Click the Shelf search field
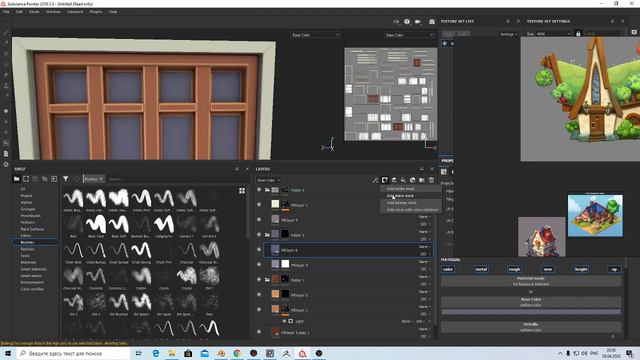Screen dimensions: 640x360 coord(176,179)
